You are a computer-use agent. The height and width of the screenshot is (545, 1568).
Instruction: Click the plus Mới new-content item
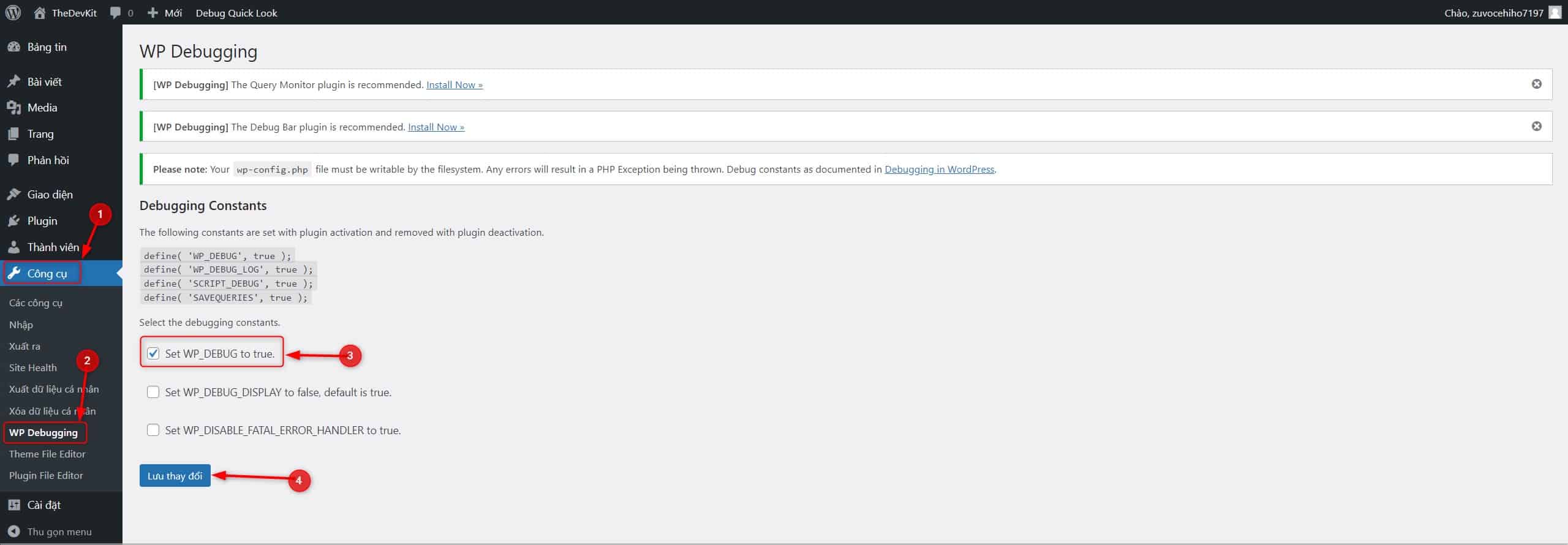(165, 13)
